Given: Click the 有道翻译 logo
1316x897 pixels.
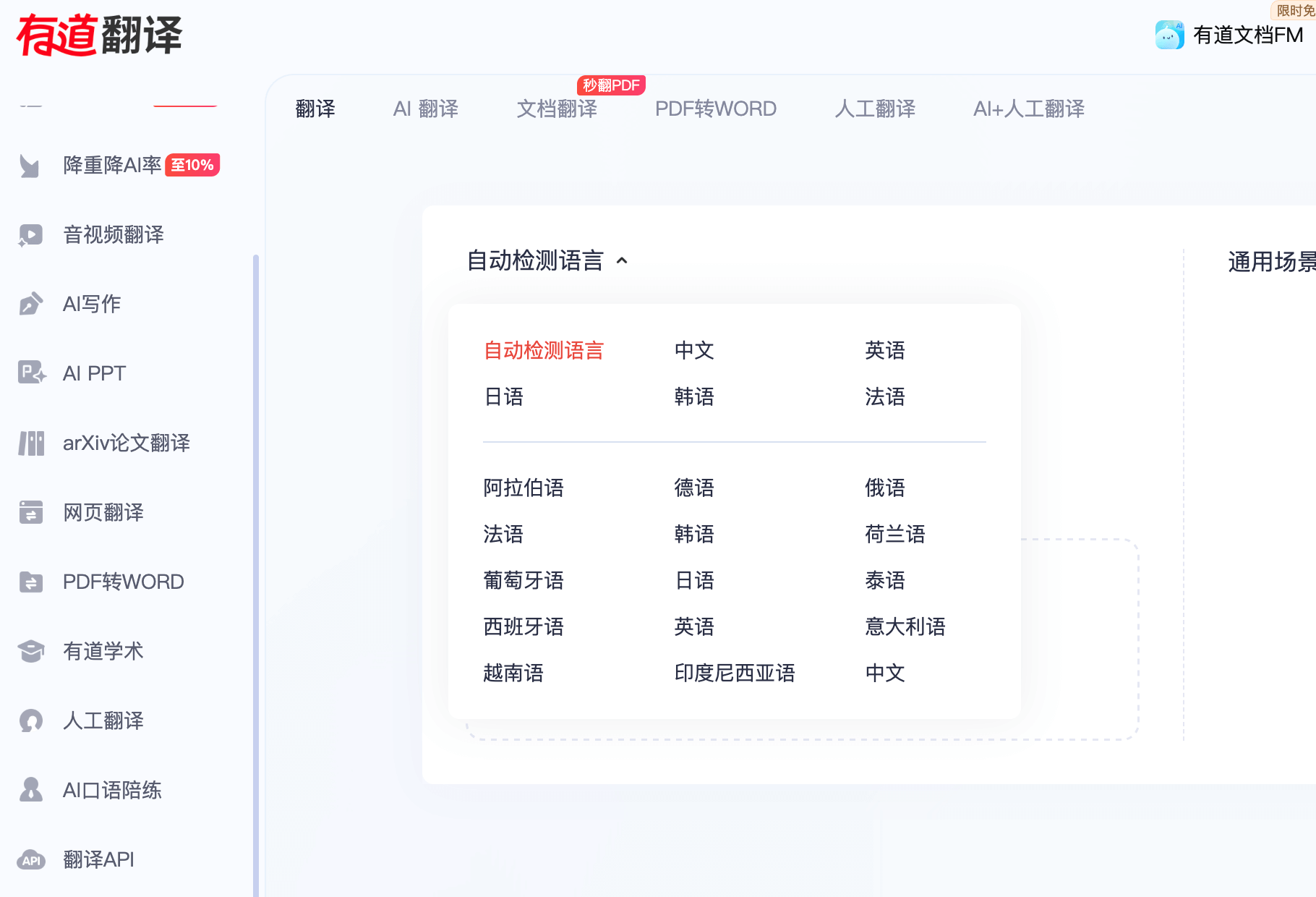Looking at the screenshot, I should 99,35.
